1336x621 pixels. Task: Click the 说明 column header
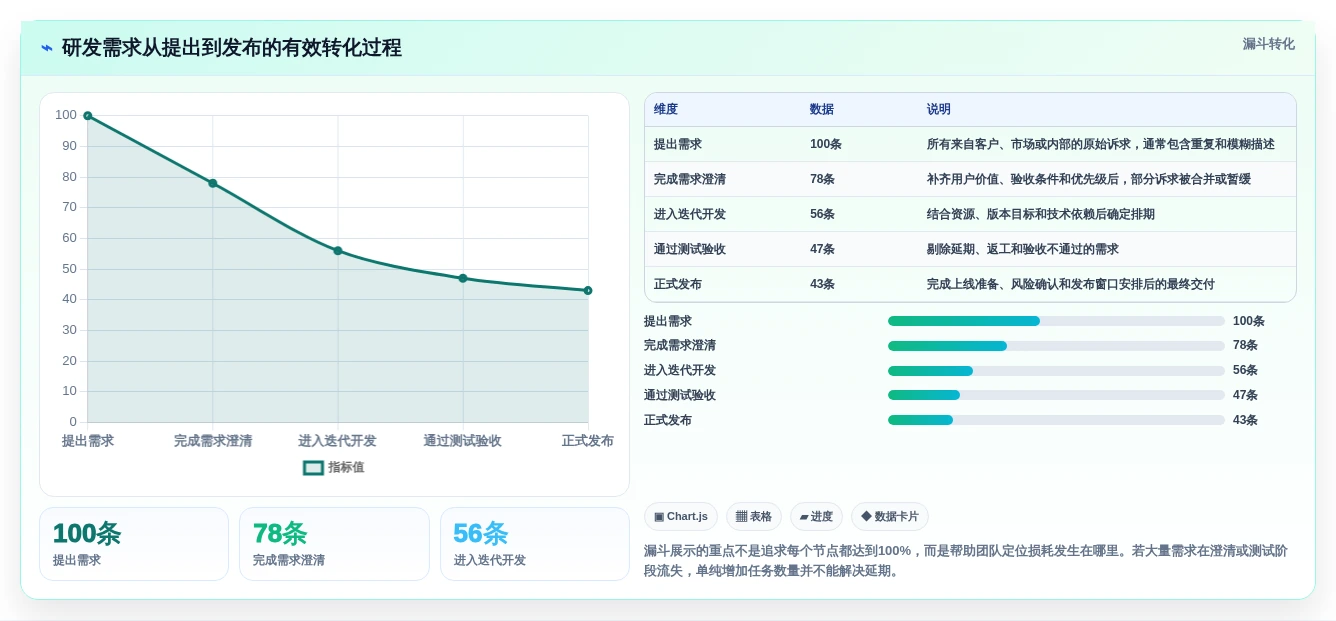click(x=939, y=109)
